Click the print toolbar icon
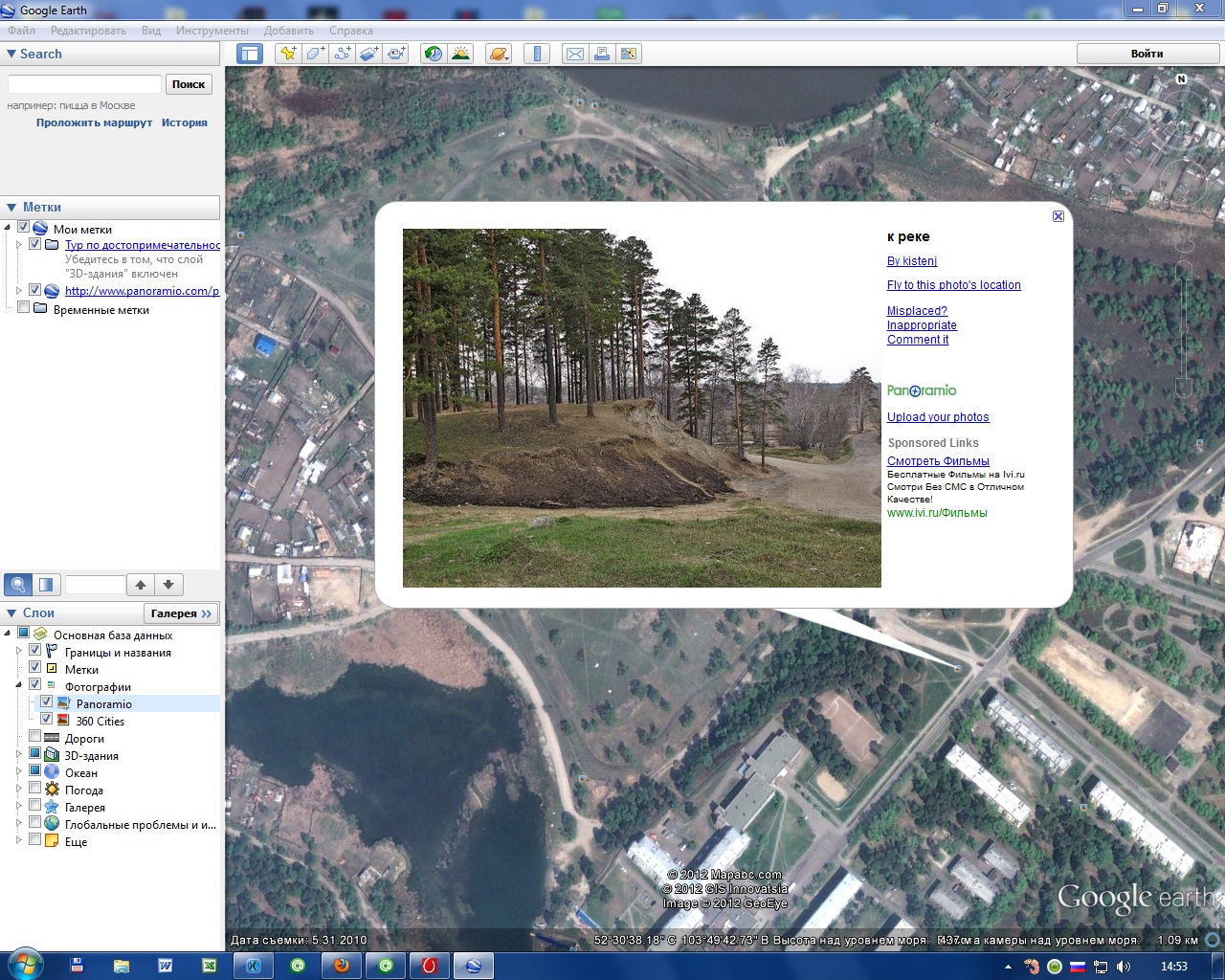1225x980 pixels. coord(602,54)
